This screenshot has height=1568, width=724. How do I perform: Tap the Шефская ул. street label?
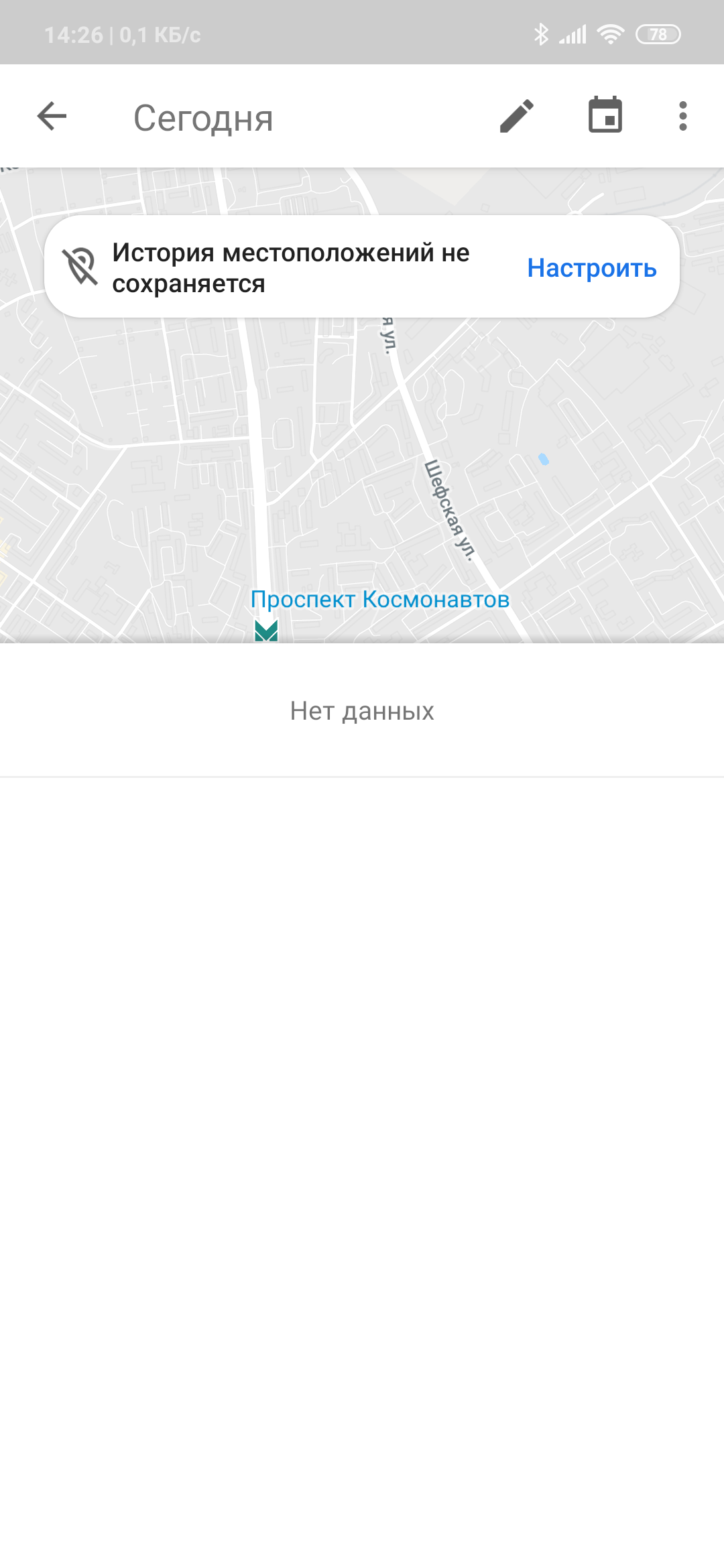point(450,509)
